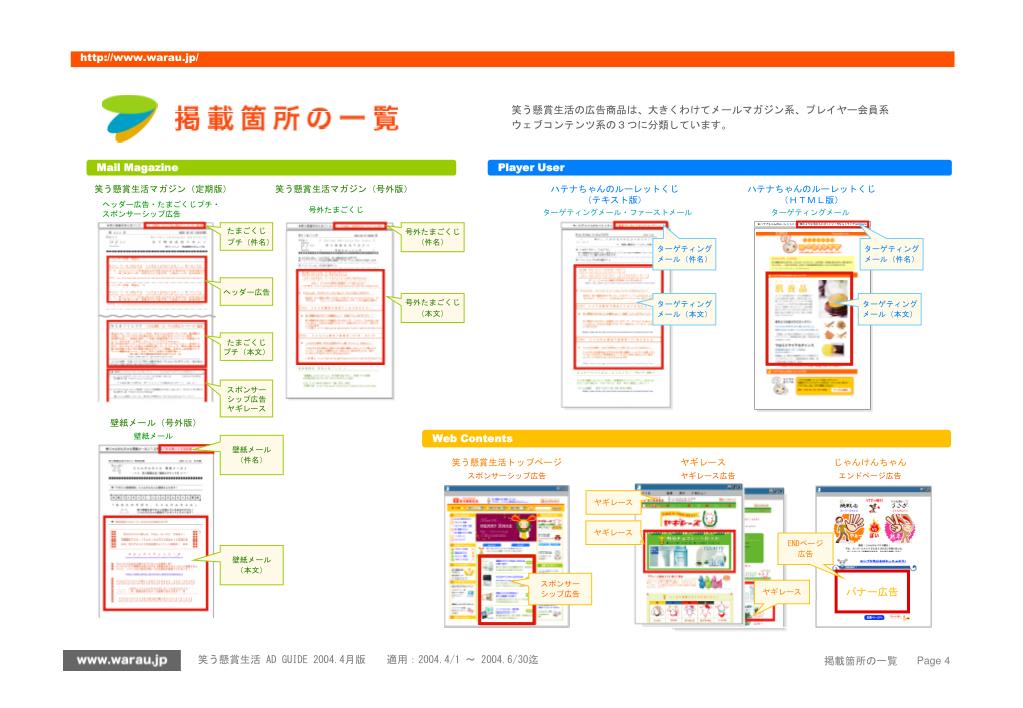1023x708 pixels.
Task: Click the たまごくじプチ(件名) callout label
Action: point(247,236)
